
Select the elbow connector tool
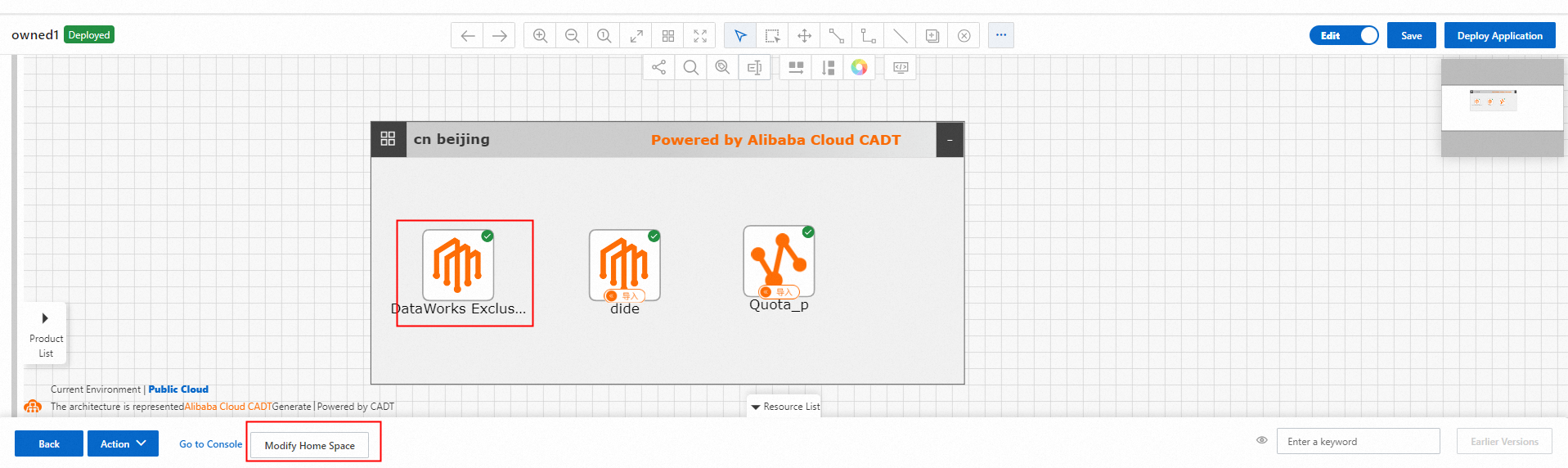(x=868, y=36)
